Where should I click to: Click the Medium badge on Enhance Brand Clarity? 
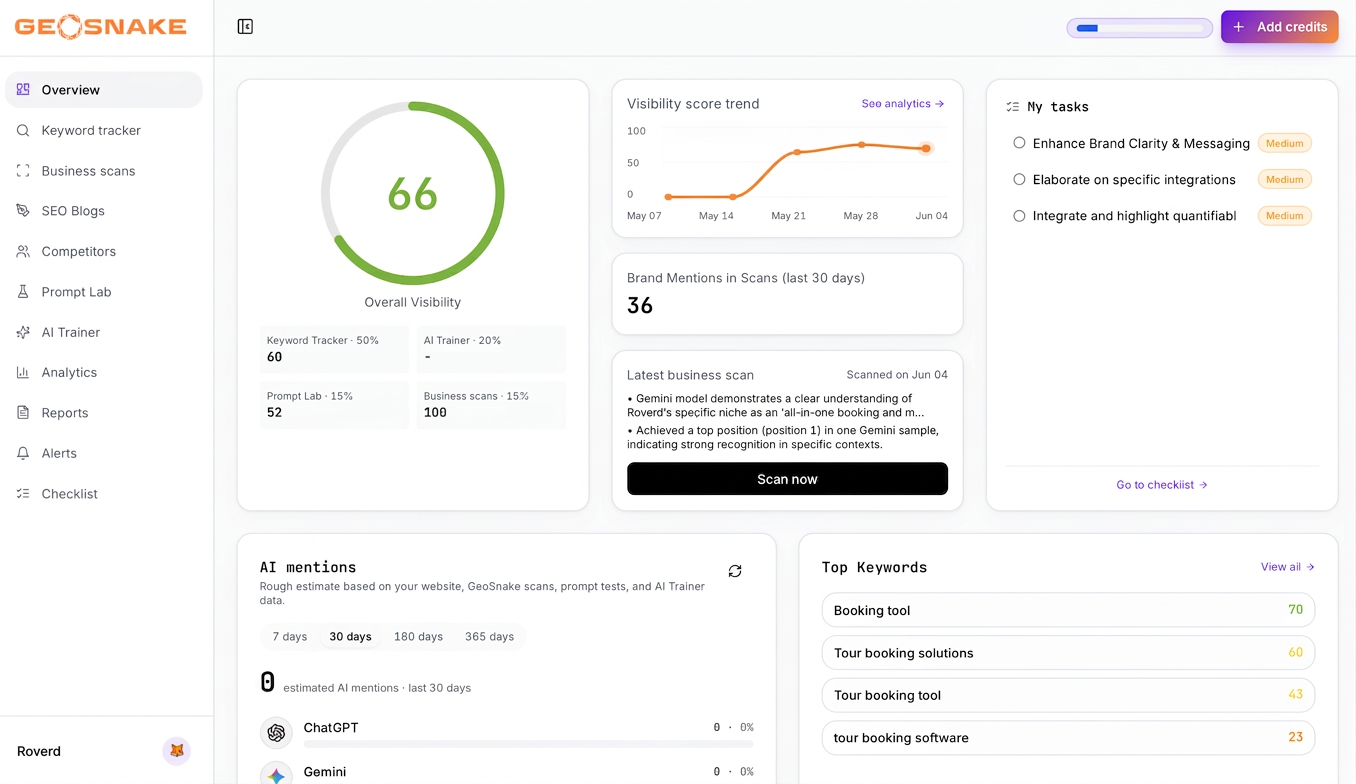pos(1285,143)
